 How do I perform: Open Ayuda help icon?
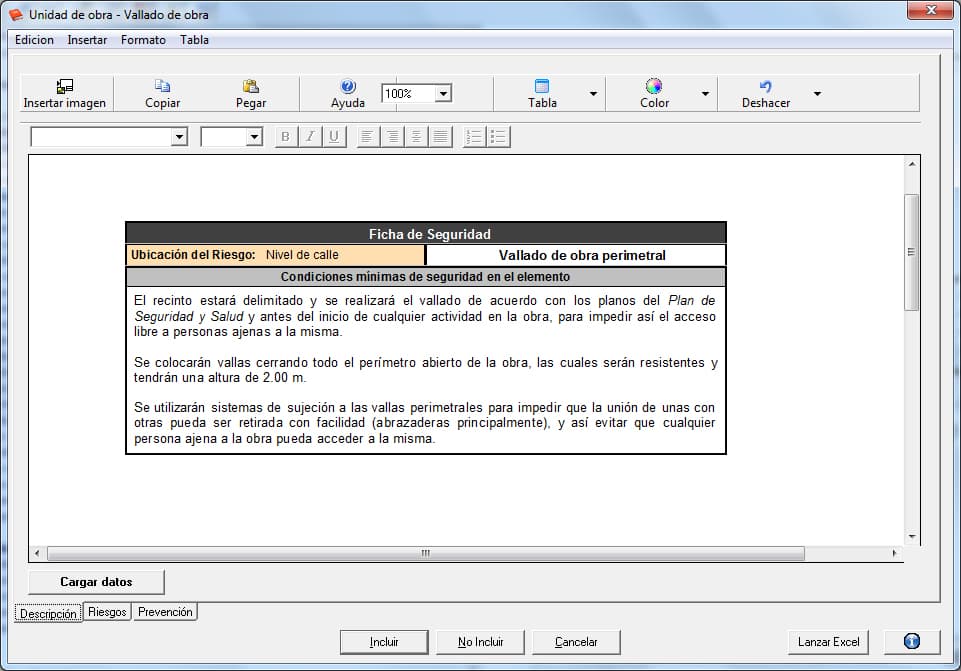[x=348, y=86]
